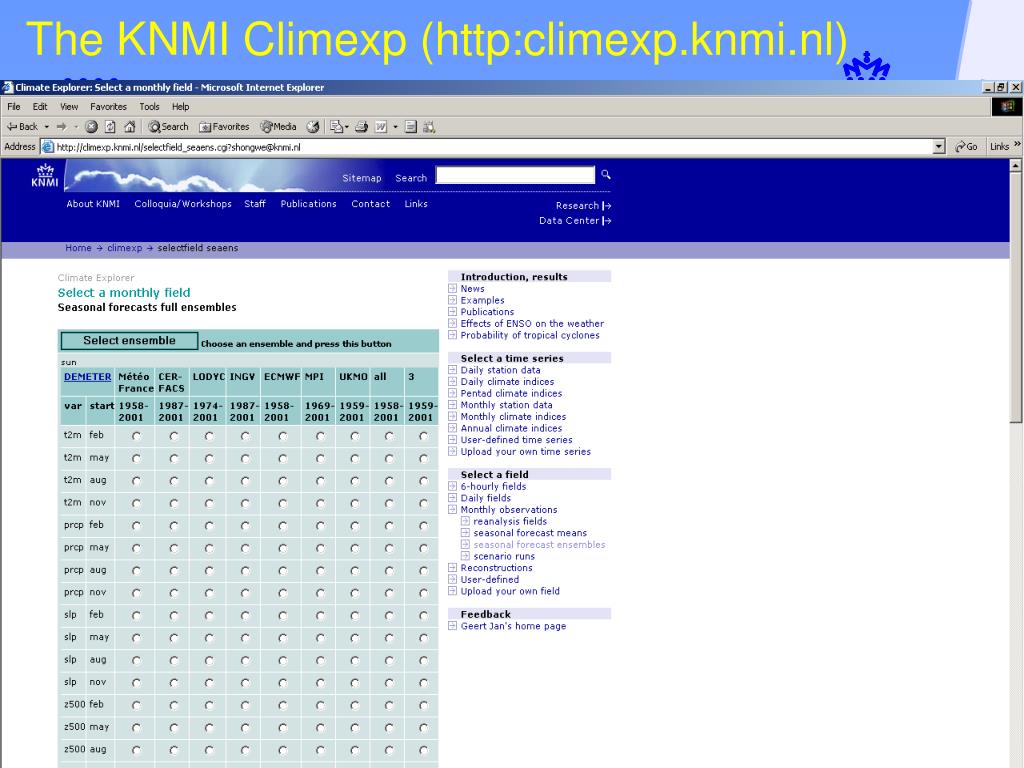The width and height of the screenshot is (1024, 768).
Task: Click the arrow icon next to News
Action: 453,289
